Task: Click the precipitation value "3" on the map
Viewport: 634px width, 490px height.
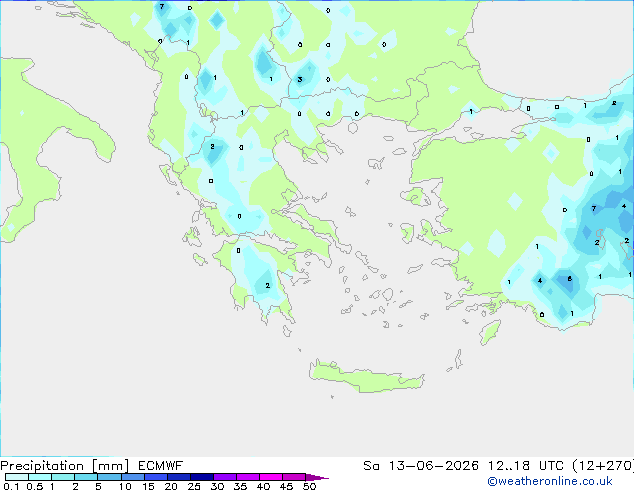Action: pos(300,79)
